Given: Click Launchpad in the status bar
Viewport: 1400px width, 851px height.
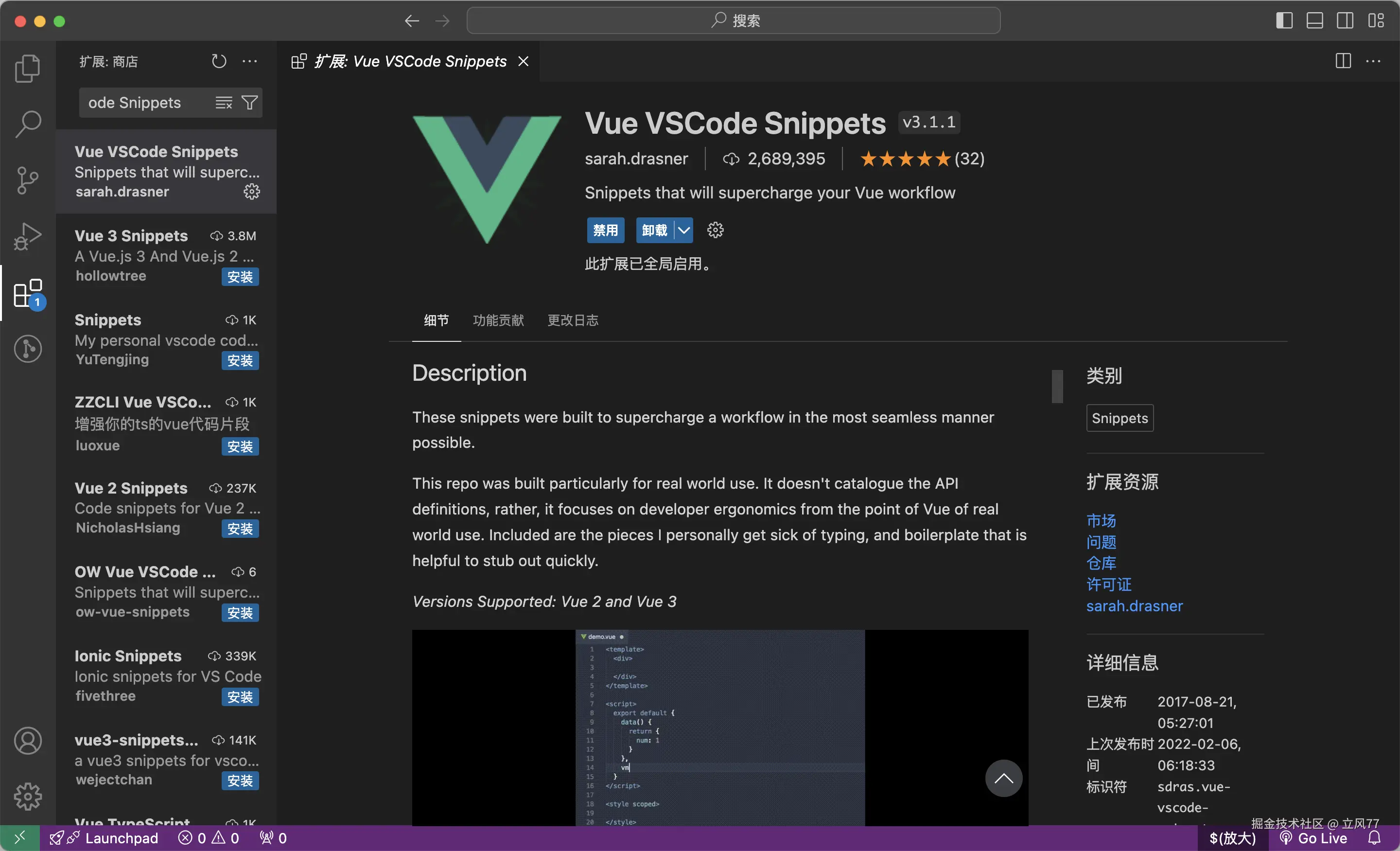Looking at the screenshot, I should point(104,838).
